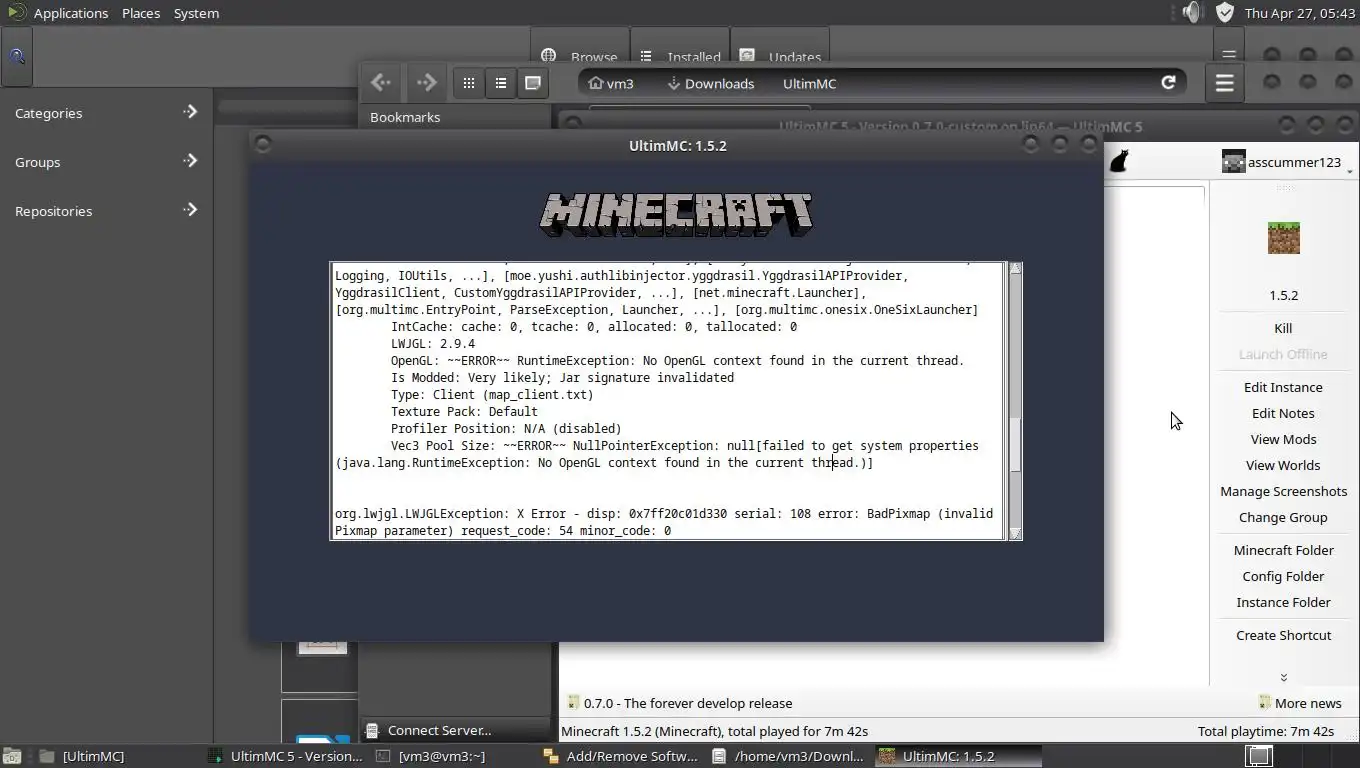This screenshot has width=1360, height=768.
Task: Open the Add/Remove Software hamburger menu
Action: 1229,55
